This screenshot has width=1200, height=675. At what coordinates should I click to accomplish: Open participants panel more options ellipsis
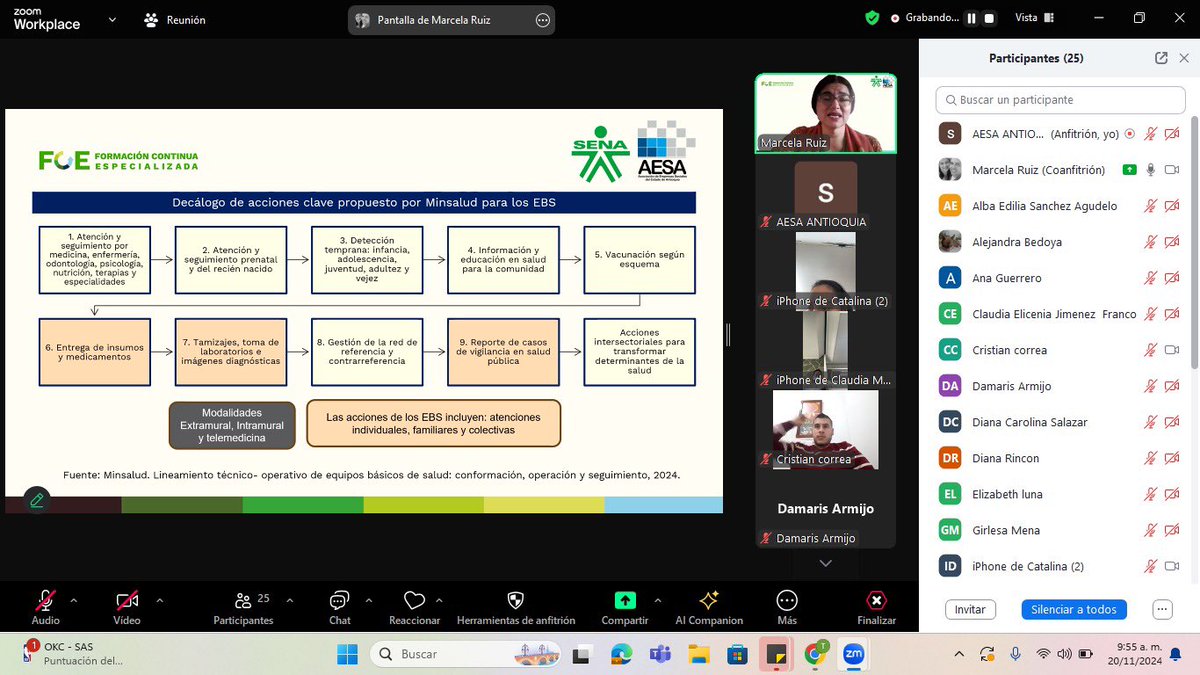1162,609
